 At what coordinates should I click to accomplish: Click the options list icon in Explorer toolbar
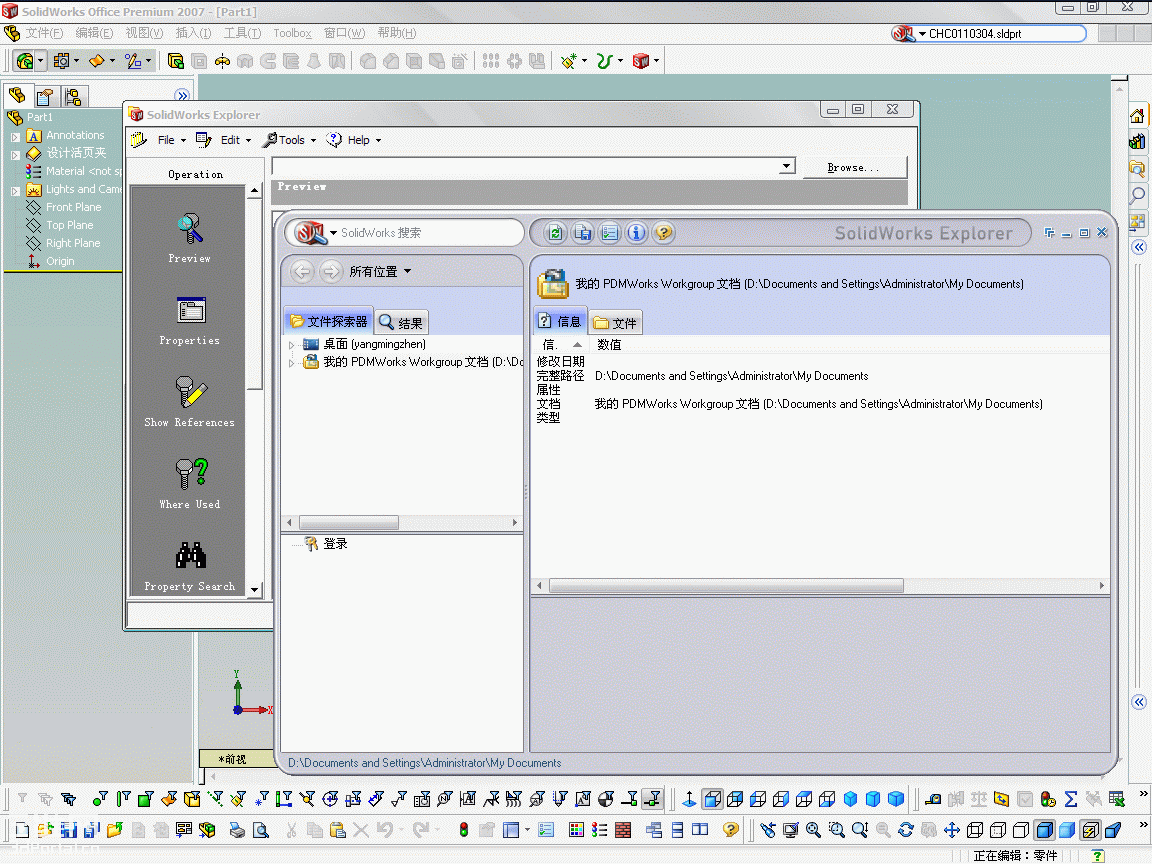610,234
